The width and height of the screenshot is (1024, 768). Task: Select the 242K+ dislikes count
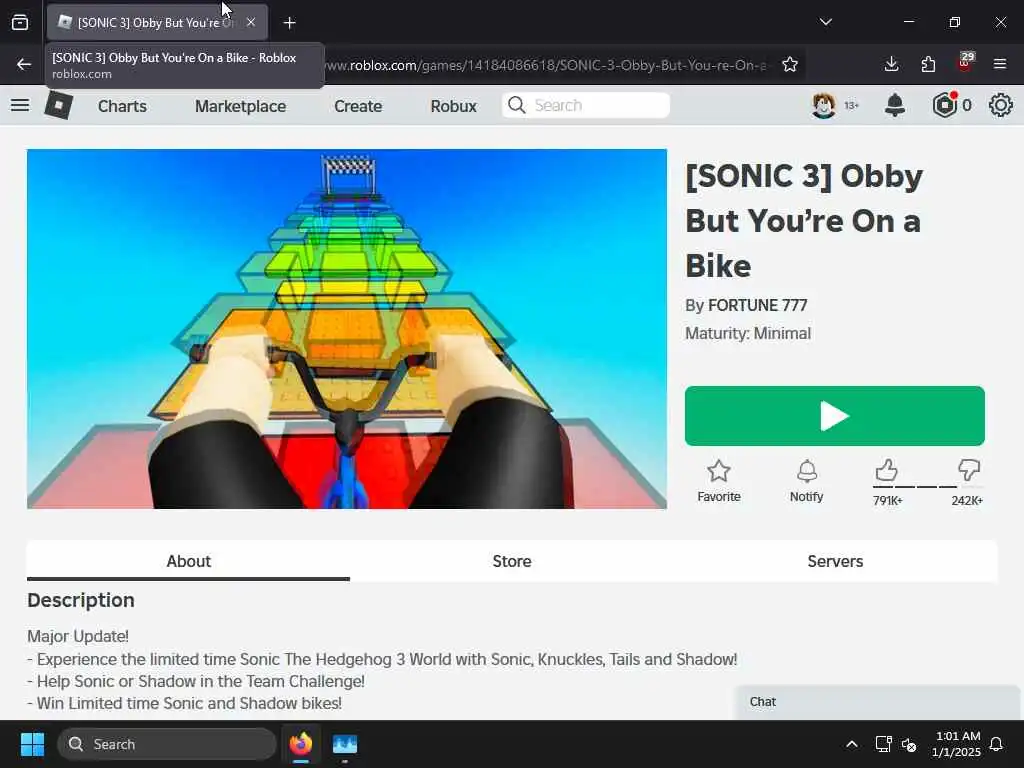point(967,501)
